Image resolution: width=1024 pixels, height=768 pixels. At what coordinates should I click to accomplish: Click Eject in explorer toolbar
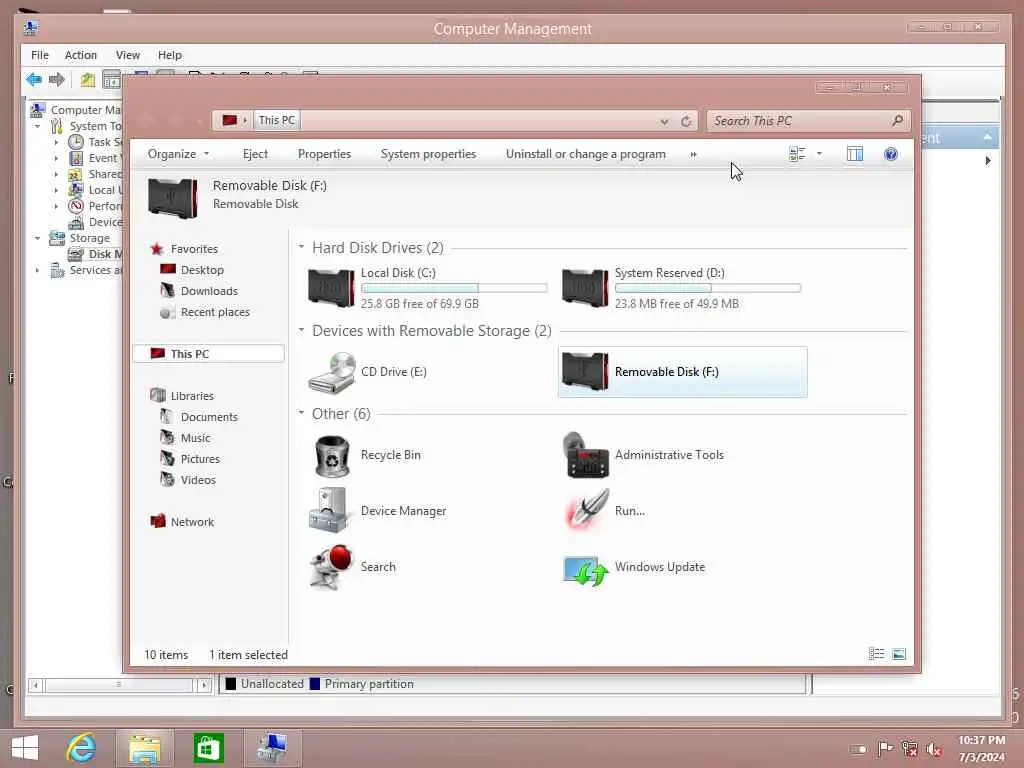pyautogui.click(x=255, y=154)
